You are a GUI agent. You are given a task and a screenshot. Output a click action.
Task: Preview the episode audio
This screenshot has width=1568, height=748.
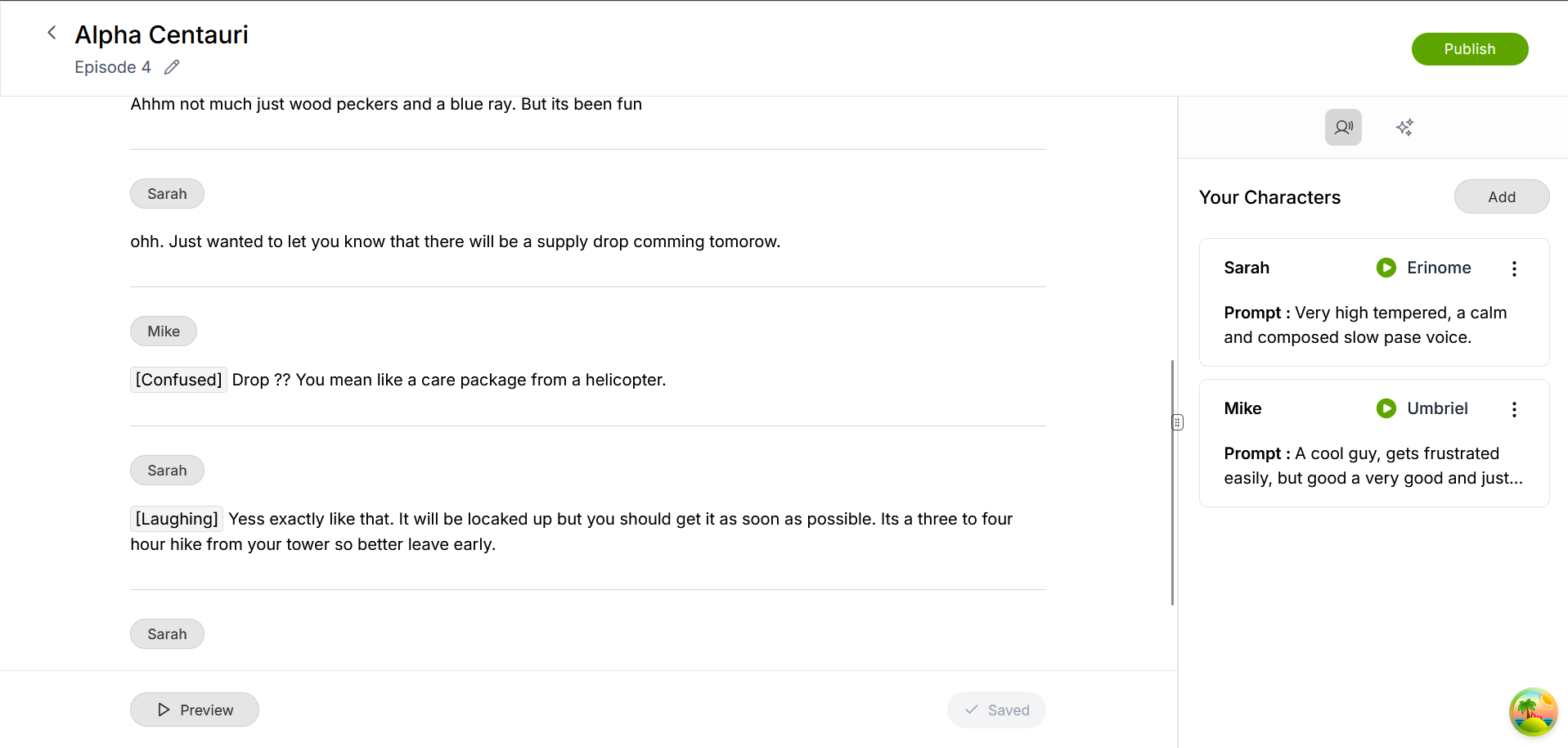pos(195,710)
